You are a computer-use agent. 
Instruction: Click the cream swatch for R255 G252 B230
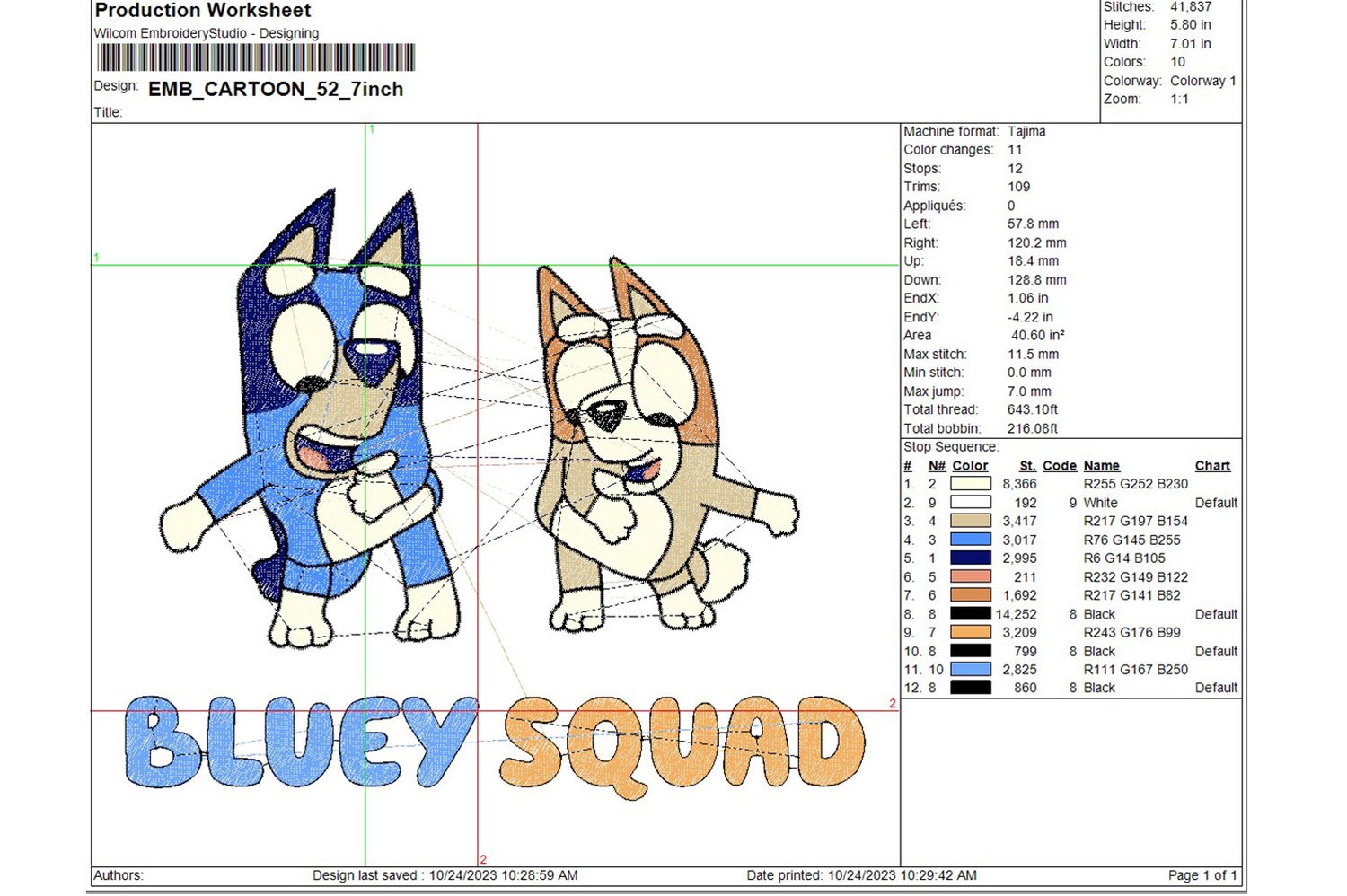click(x=970, y=484)
